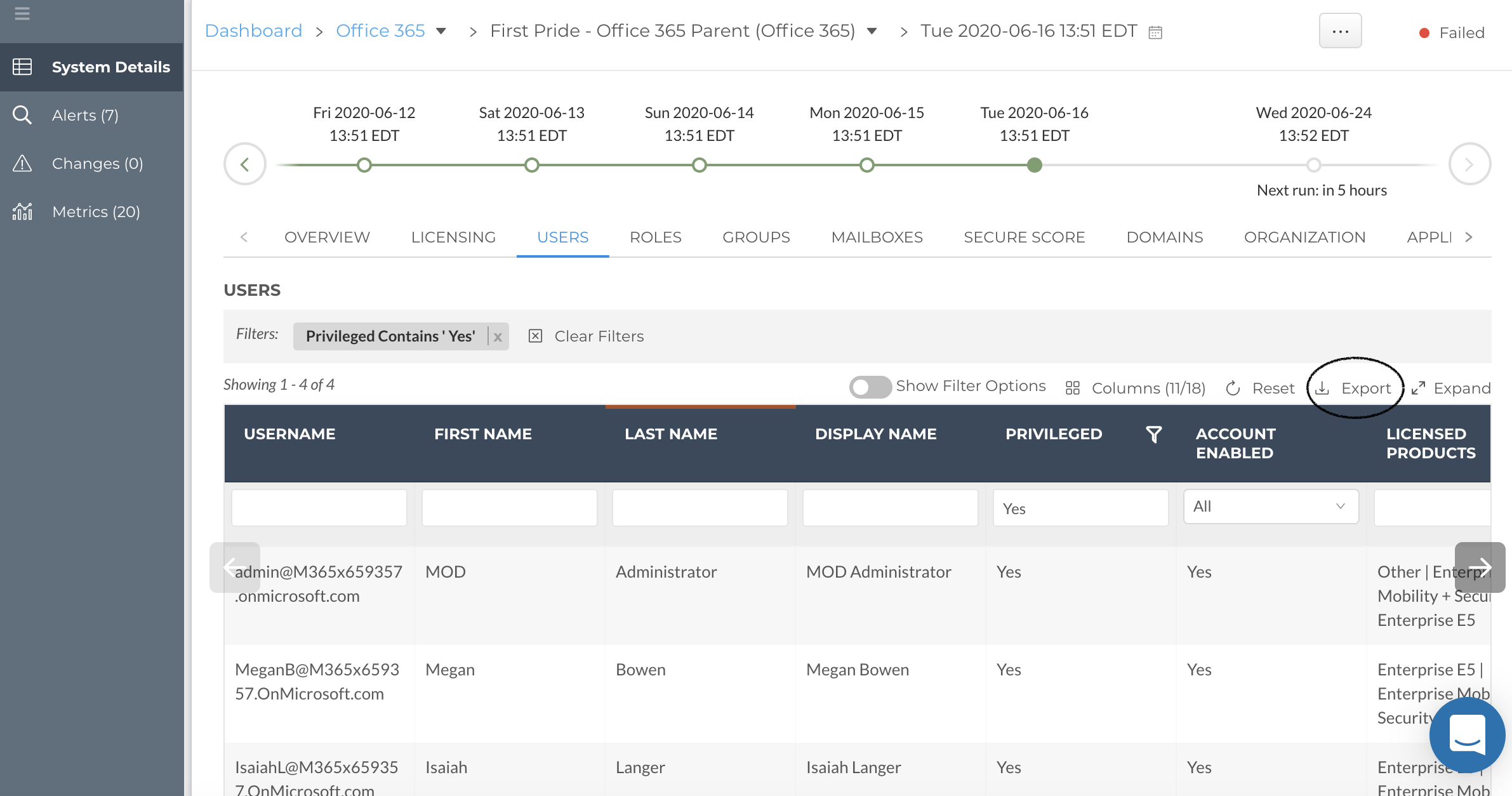The image size is (1512, 796).
Task: Switch to the Users tab
Action: coord(563,237)
